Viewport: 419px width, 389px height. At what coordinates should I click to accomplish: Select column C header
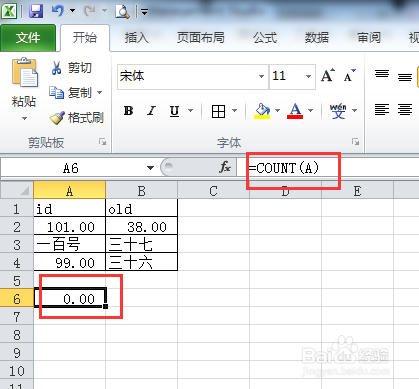pos(213,191)
